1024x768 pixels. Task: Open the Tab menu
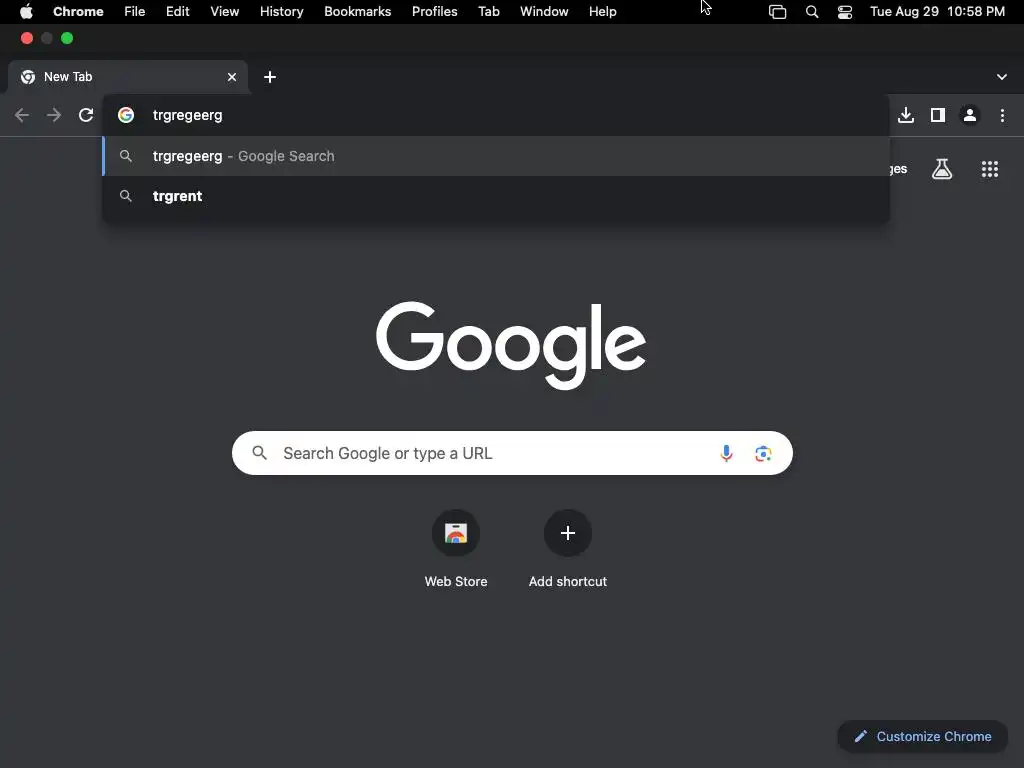[x=488, y=12]
